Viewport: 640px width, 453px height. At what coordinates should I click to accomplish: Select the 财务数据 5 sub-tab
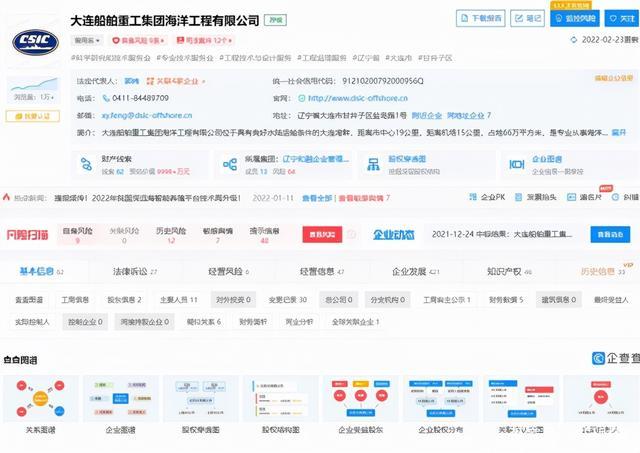click(506, 300)
